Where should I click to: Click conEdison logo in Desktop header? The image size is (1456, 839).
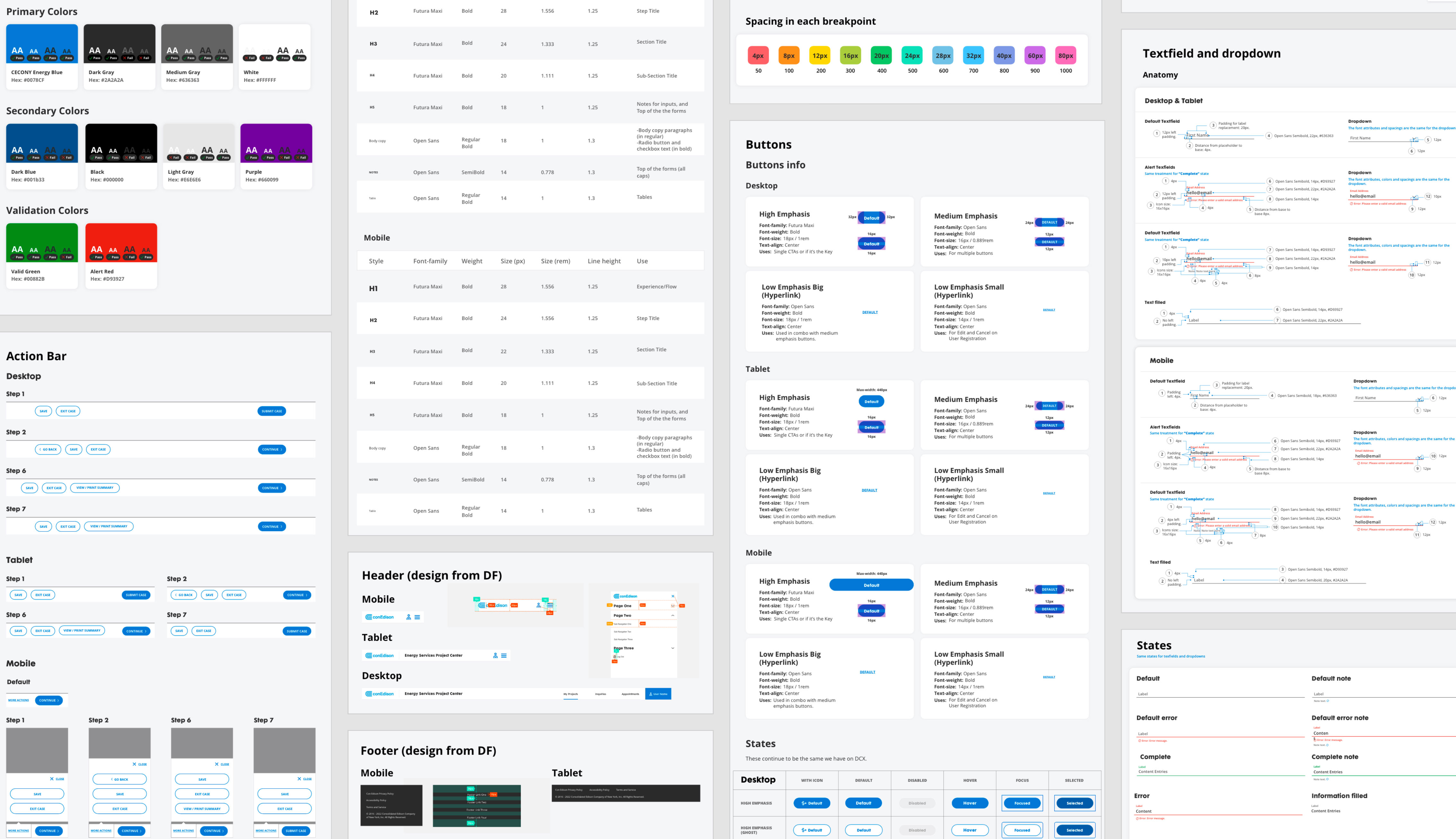380,694
